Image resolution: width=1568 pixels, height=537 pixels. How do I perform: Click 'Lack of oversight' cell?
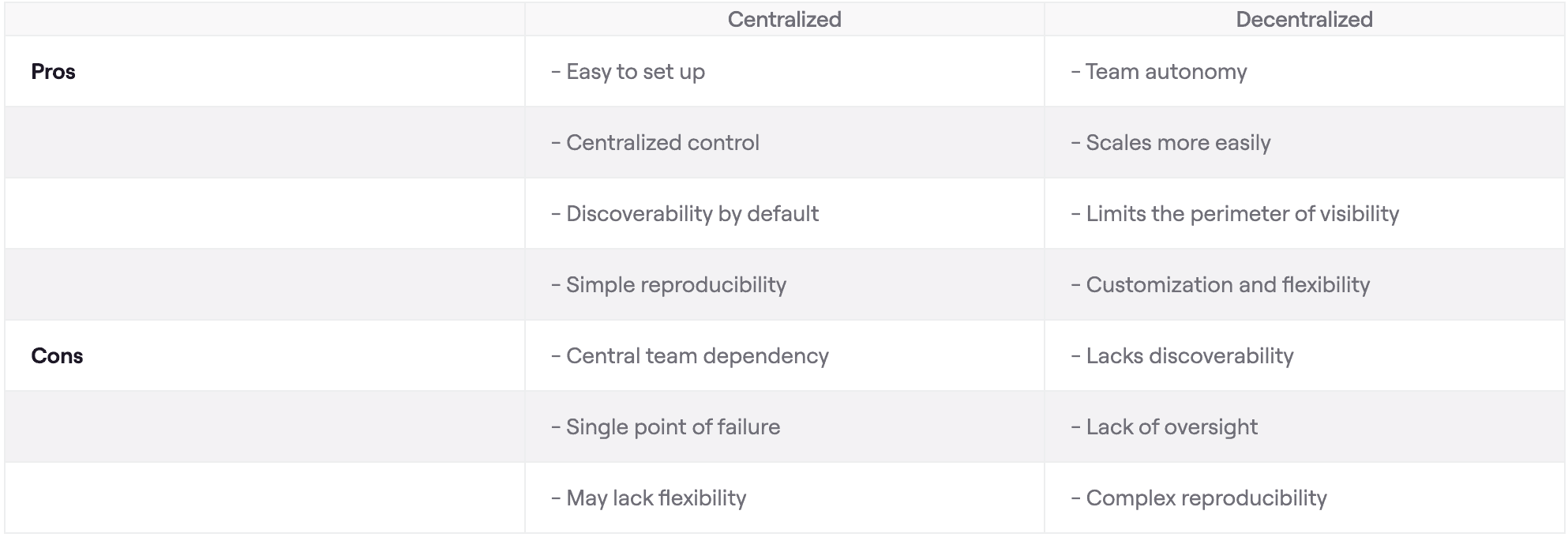(1171, 427)
